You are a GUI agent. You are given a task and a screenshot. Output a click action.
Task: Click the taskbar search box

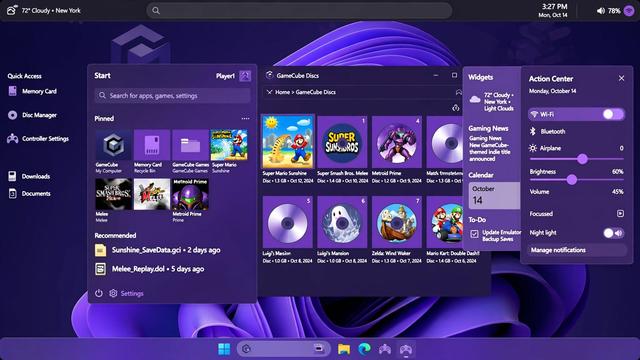point(283,349)
